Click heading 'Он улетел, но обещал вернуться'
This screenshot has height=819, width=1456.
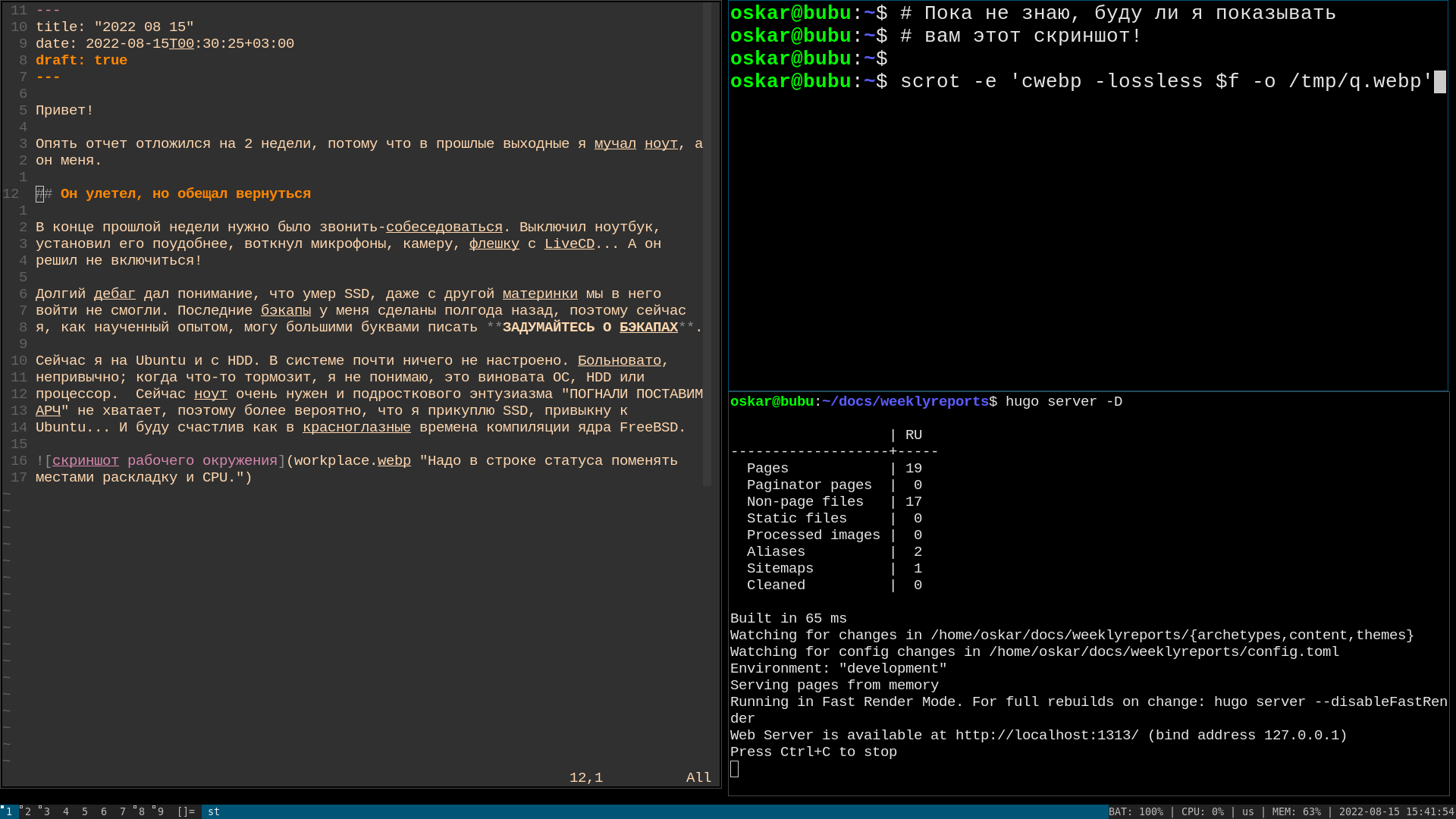[186, 194]
